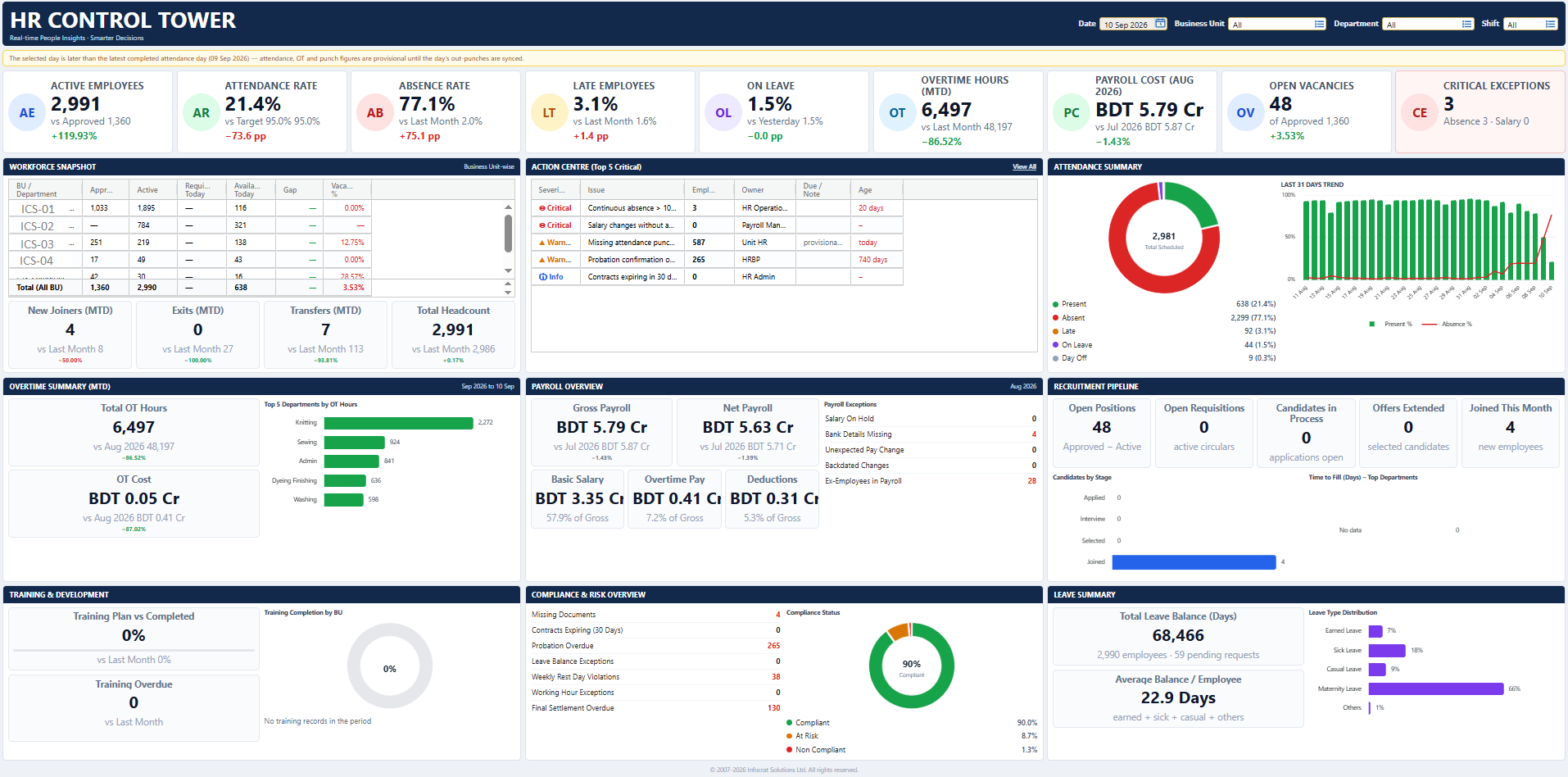Click the Department input field
1568x777 pixels.
point(1428,24)
